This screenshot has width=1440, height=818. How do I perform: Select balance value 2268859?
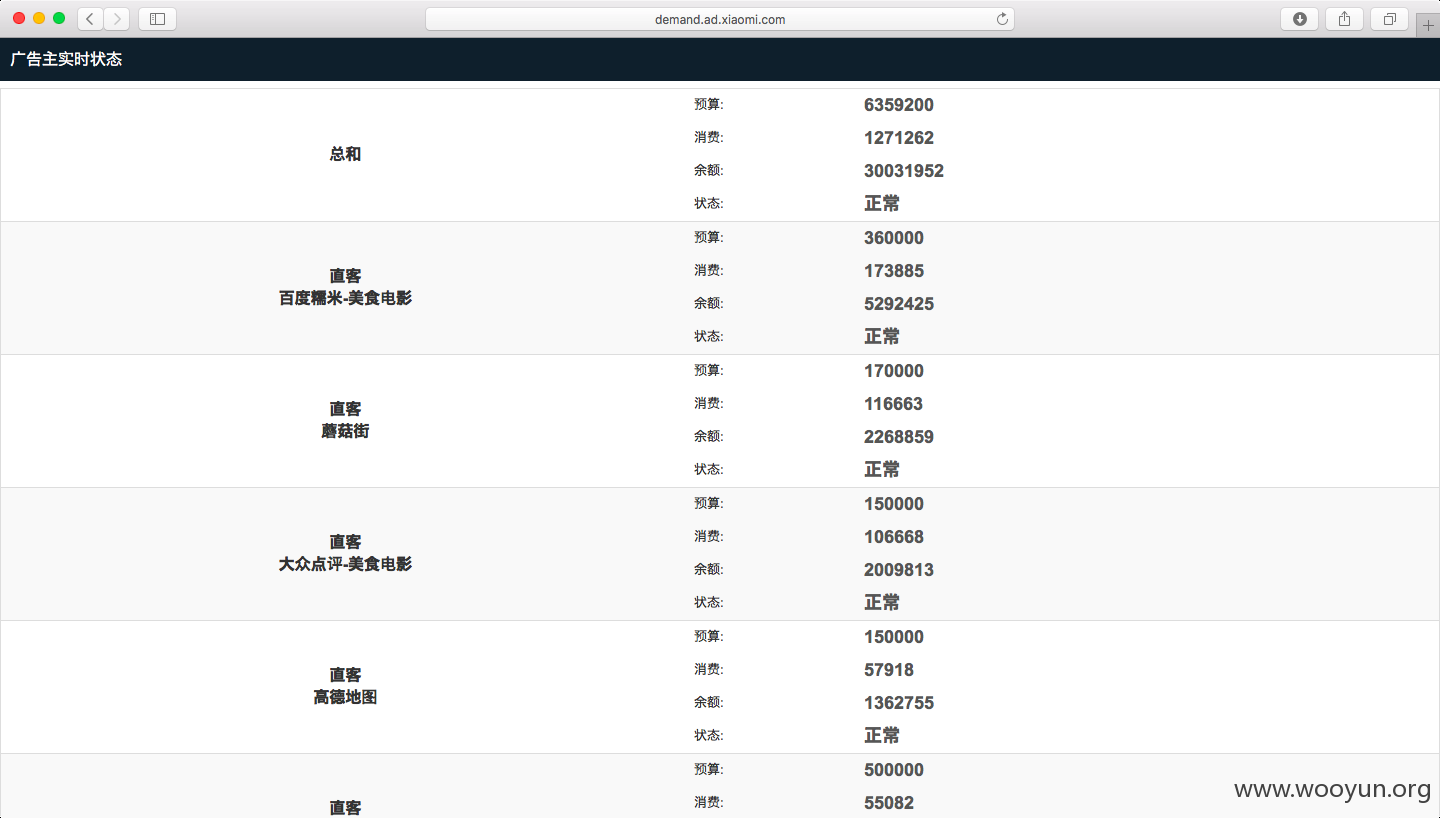point(899,437)
